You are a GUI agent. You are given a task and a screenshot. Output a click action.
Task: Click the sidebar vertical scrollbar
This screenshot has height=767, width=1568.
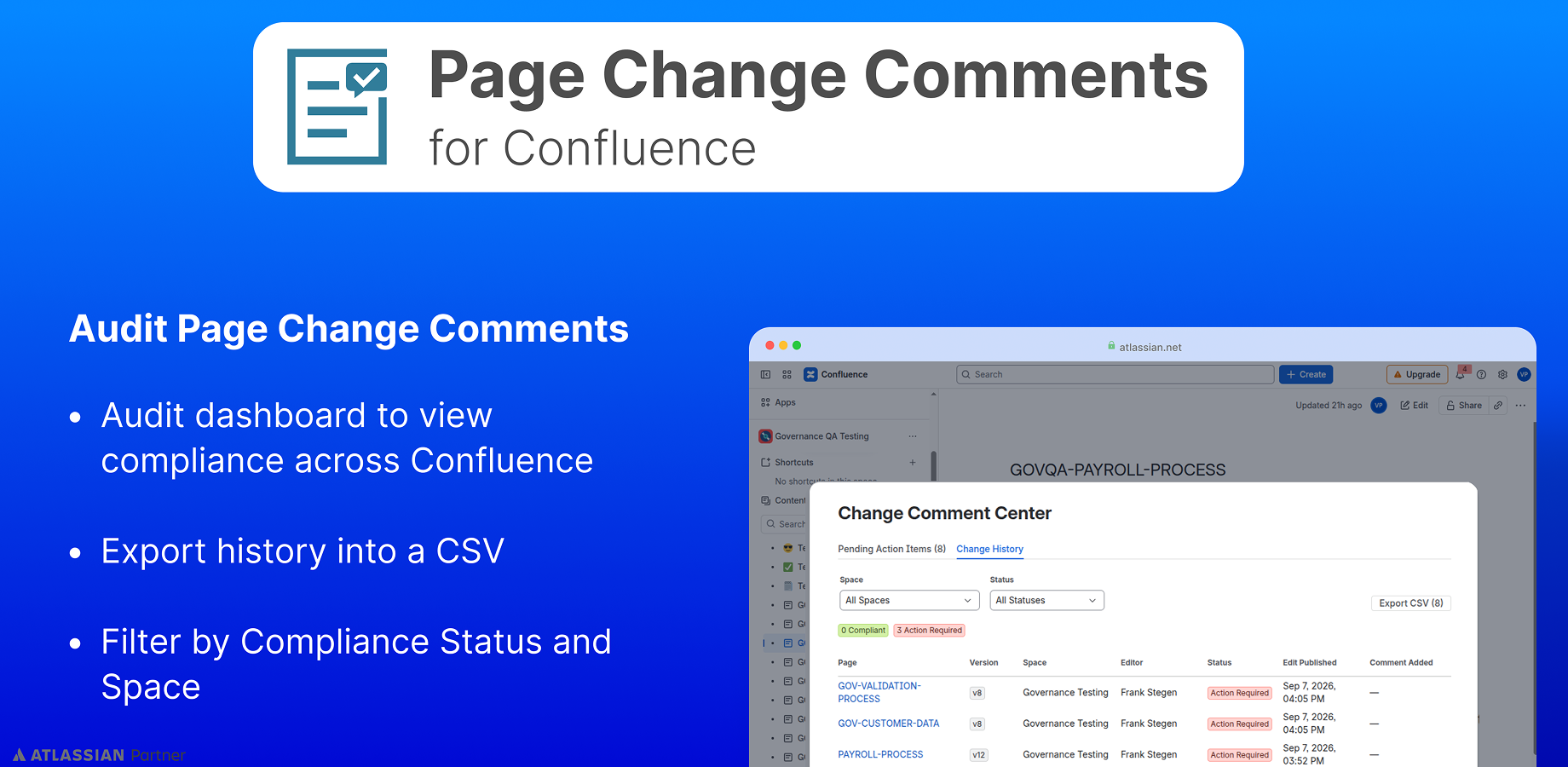(933, 467)
